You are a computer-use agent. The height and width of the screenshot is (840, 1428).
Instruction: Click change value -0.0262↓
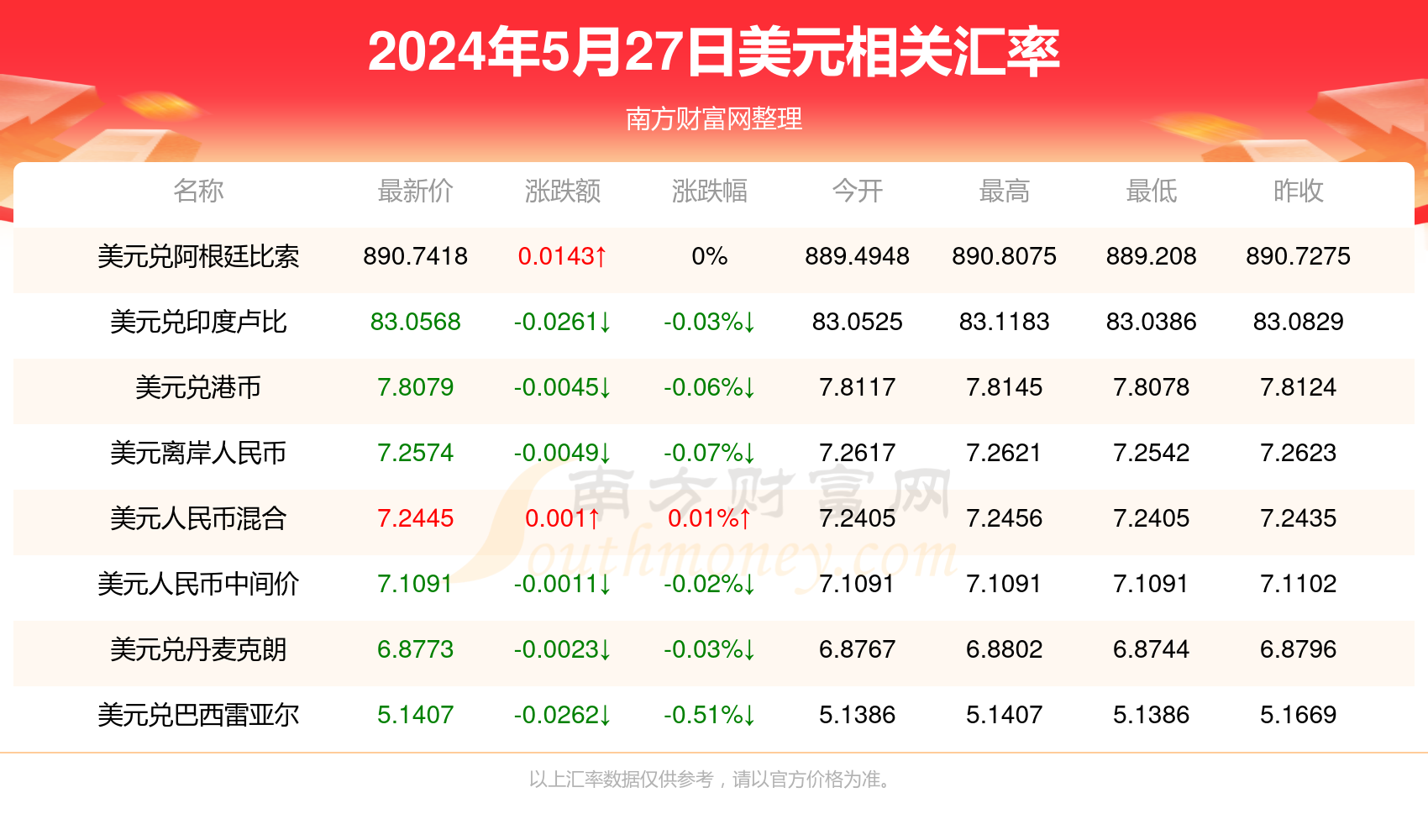pos(563,715)
